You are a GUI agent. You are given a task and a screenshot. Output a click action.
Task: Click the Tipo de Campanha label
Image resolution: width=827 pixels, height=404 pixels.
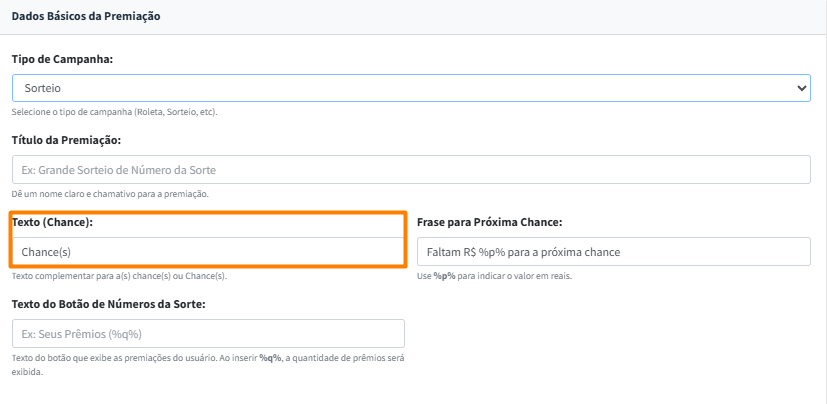click(62, 60)
